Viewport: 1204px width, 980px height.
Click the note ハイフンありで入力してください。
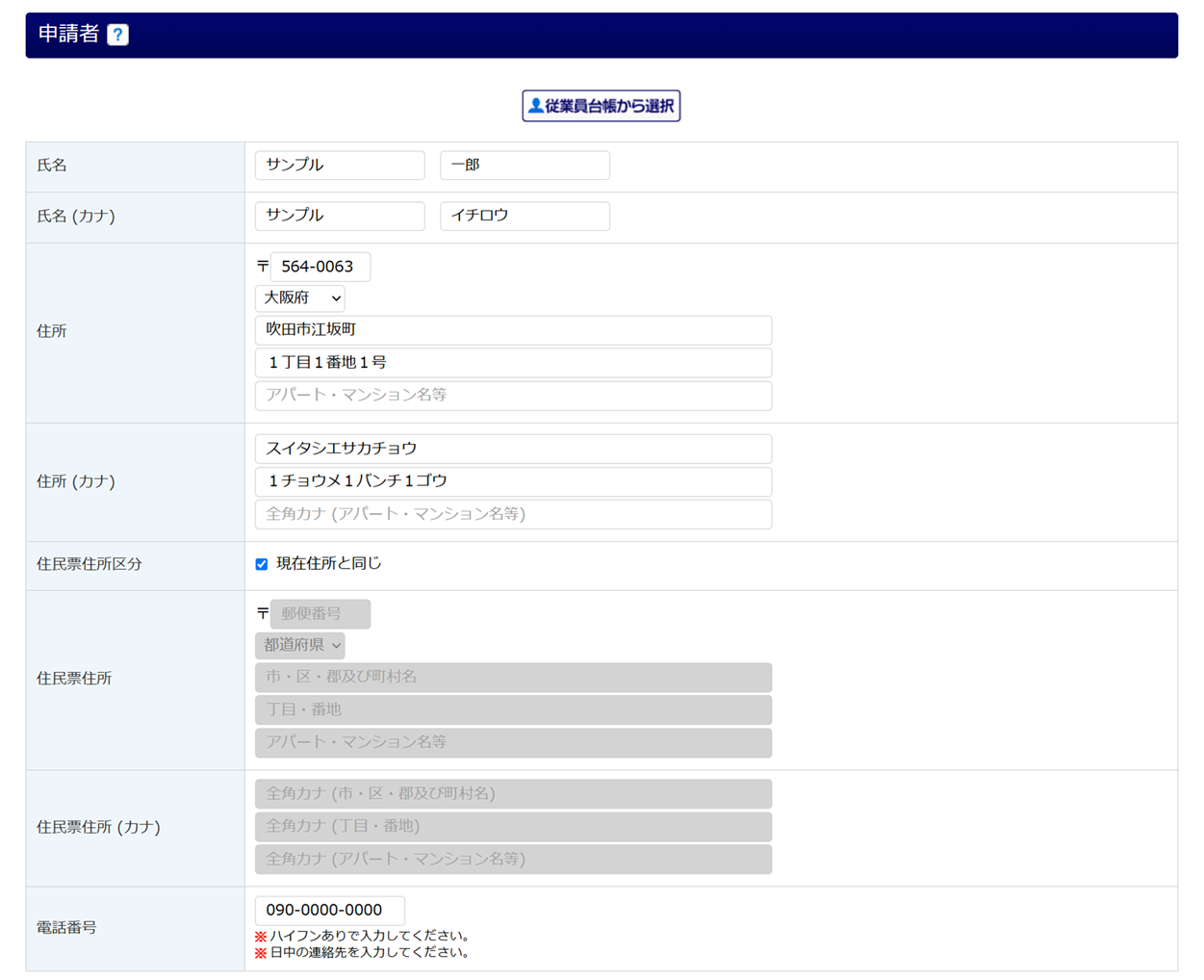pos(371,936)
